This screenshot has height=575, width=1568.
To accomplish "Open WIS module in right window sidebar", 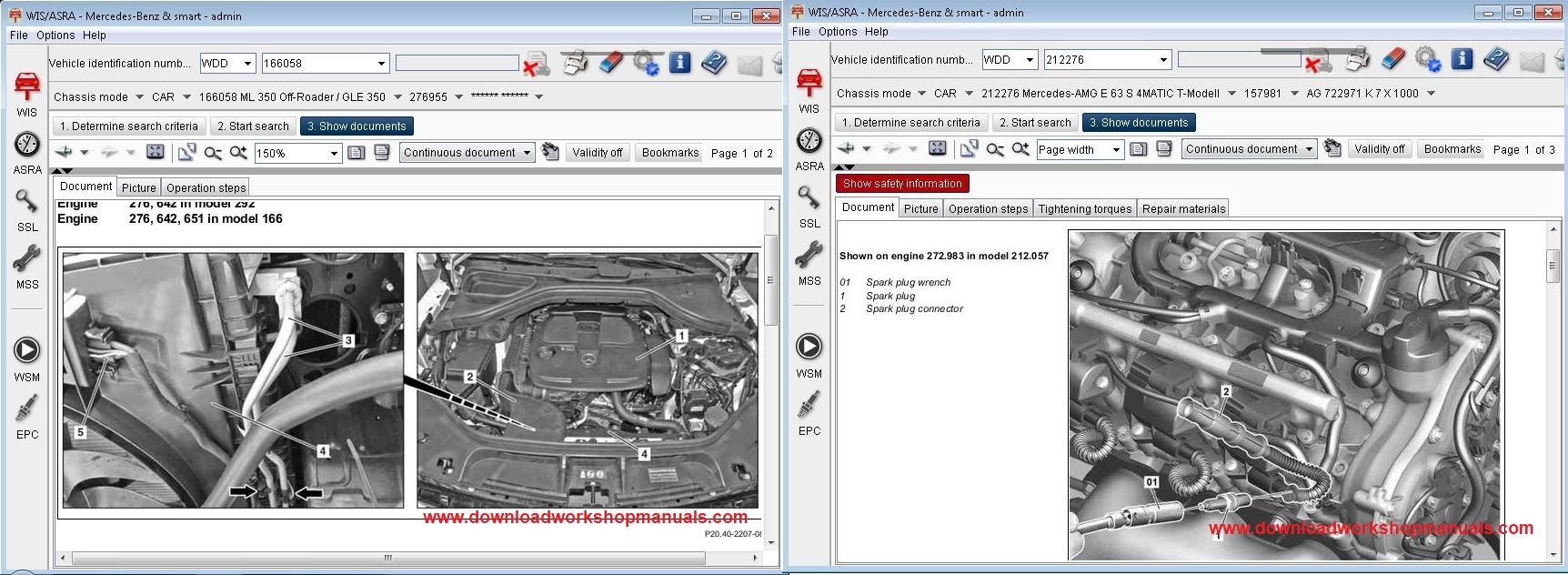I will [809, 84].
